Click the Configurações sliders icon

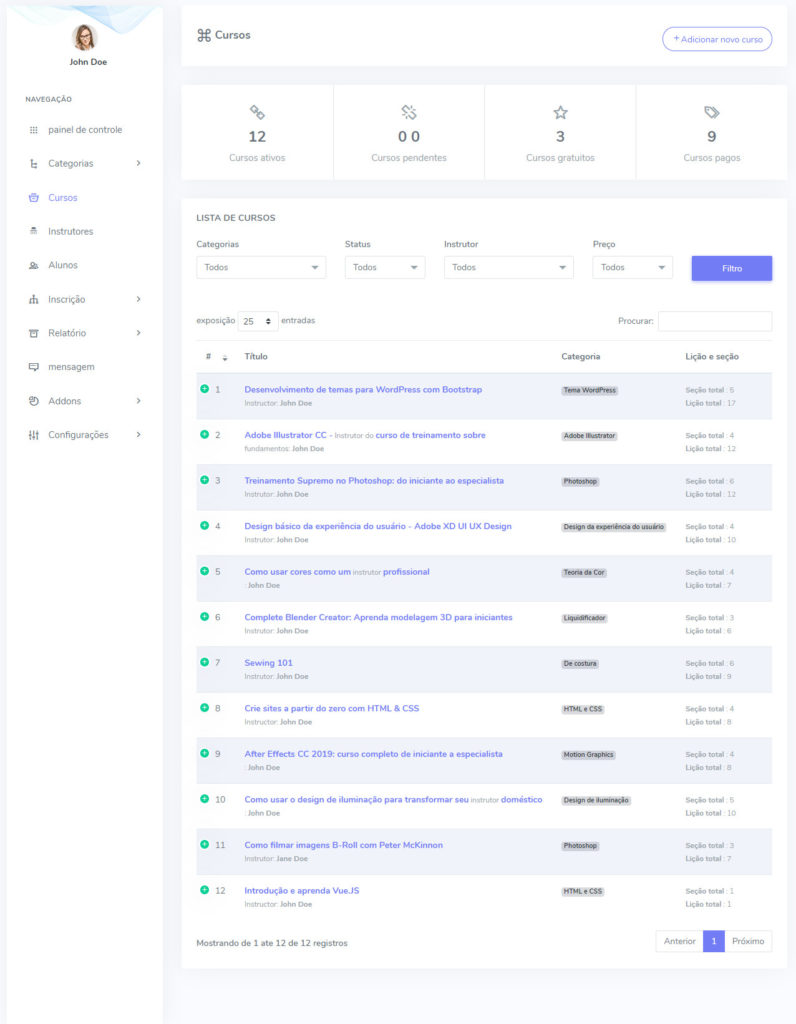[33, 435]
